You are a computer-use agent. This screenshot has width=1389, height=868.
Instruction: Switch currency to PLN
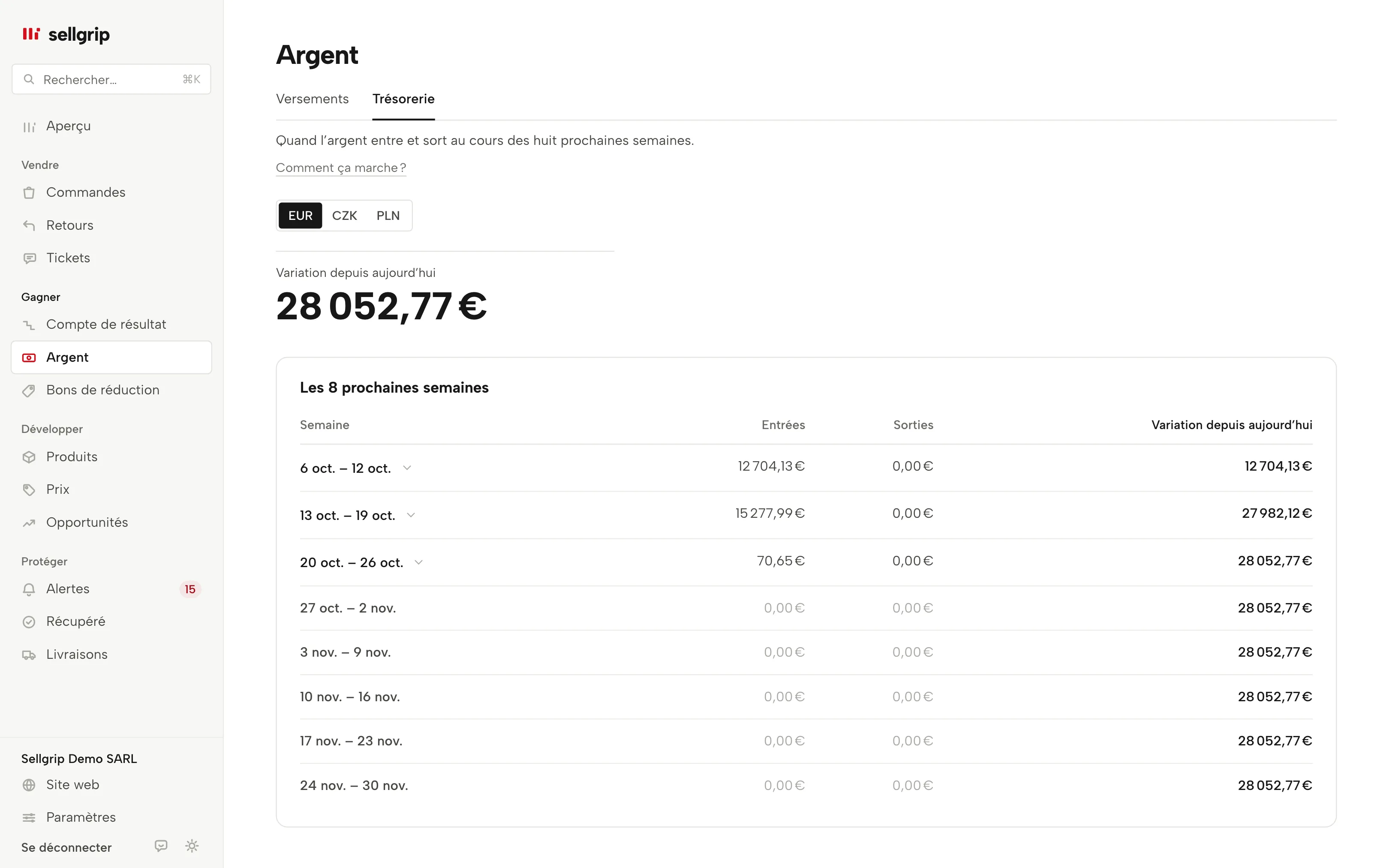[388, 216]
